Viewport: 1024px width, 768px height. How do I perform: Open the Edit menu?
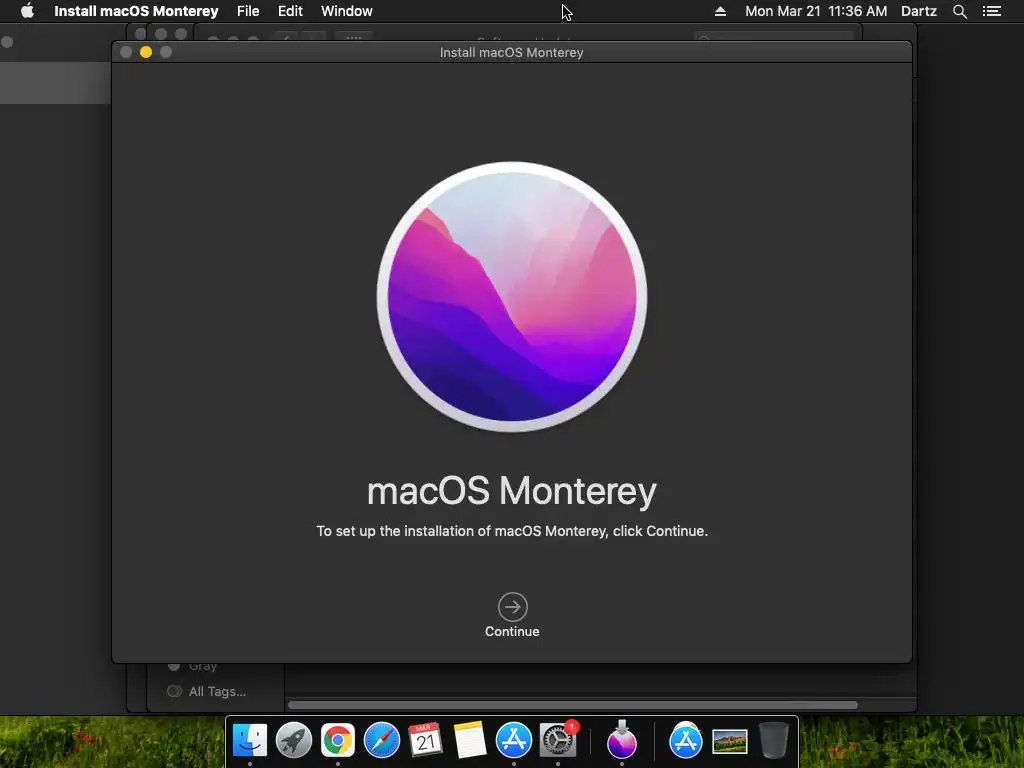point(290,11)
